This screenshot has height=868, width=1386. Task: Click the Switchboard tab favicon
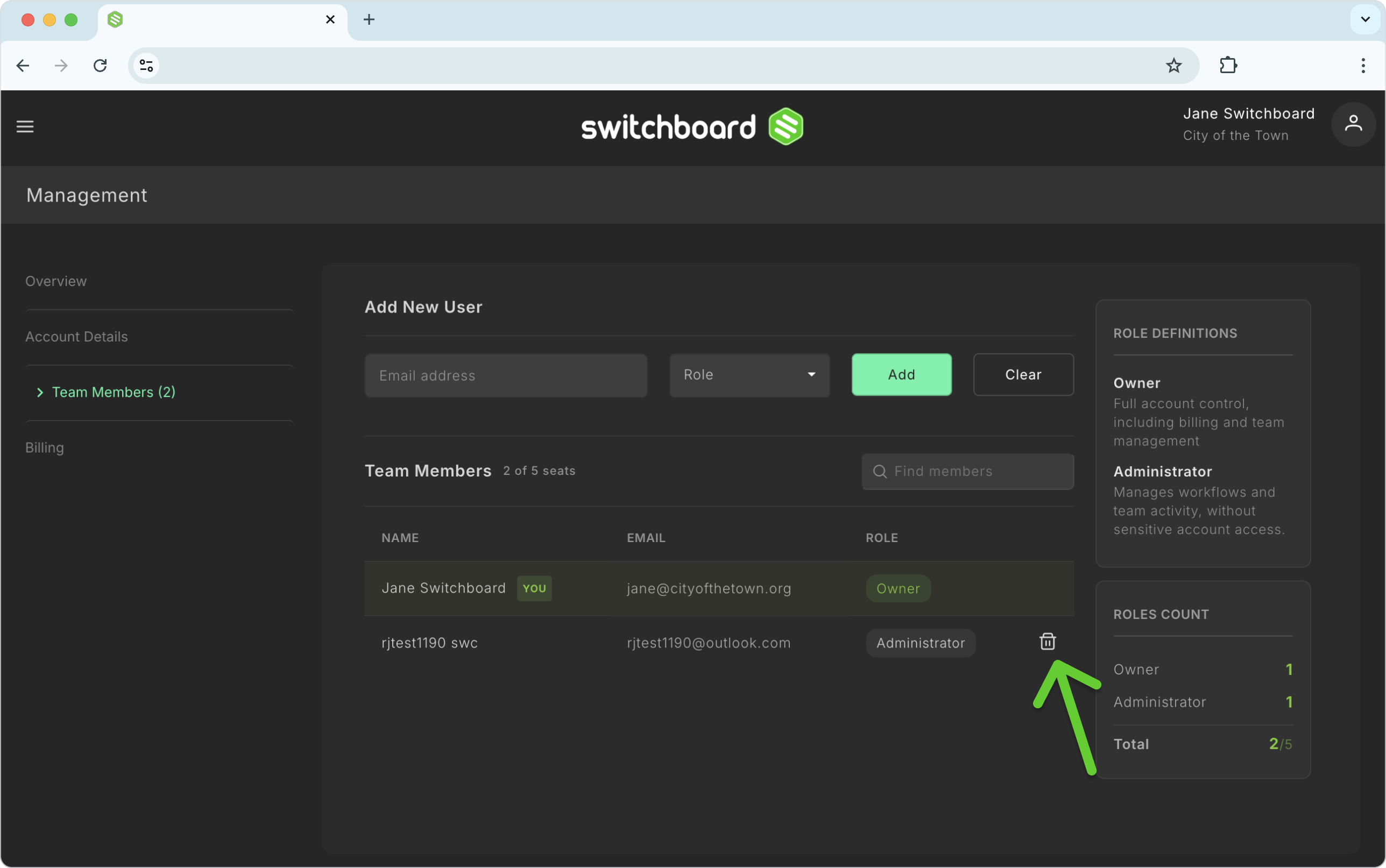[x=115, y=19]
